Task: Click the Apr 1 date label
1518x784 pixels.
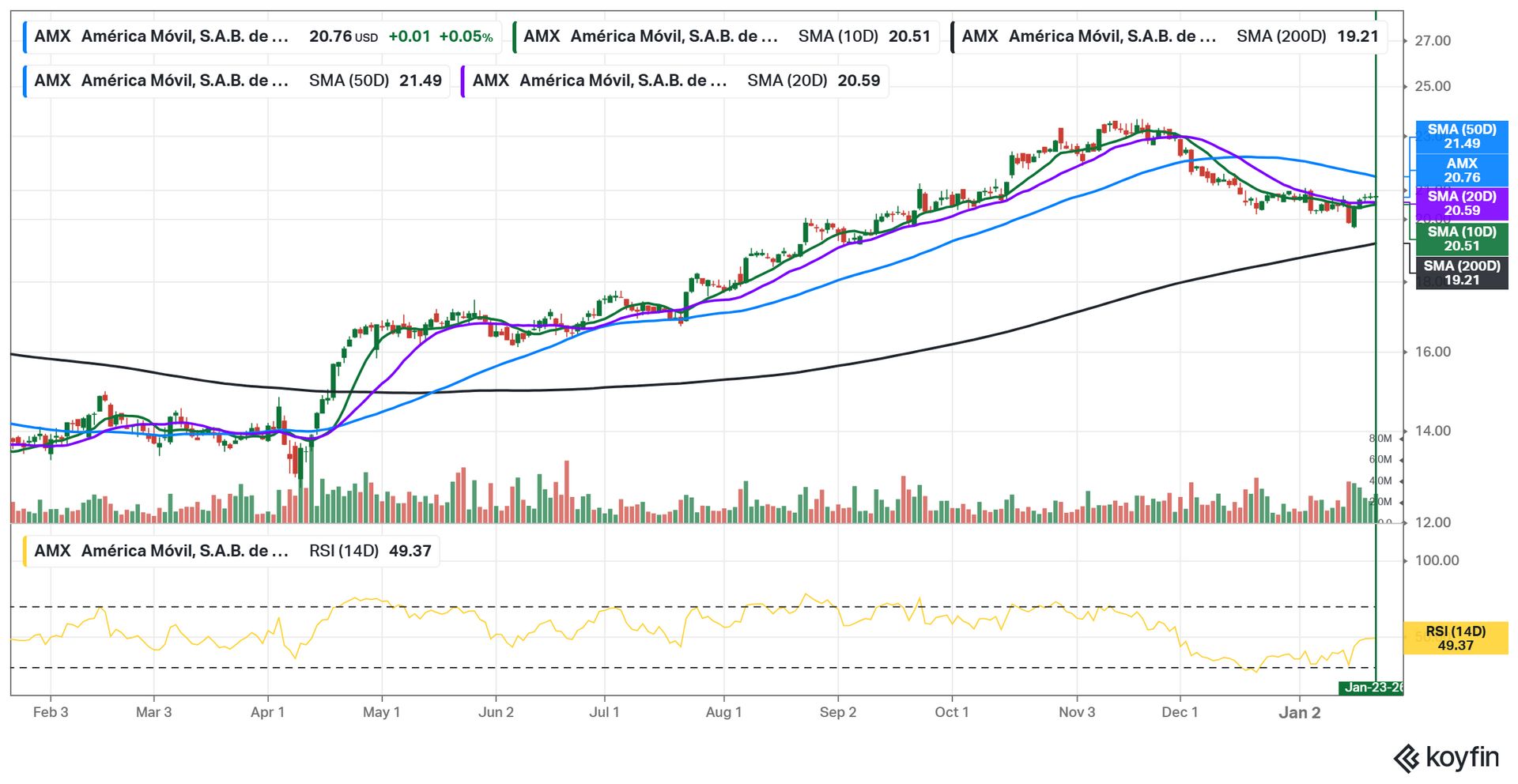Action: [x=267, y=713]
